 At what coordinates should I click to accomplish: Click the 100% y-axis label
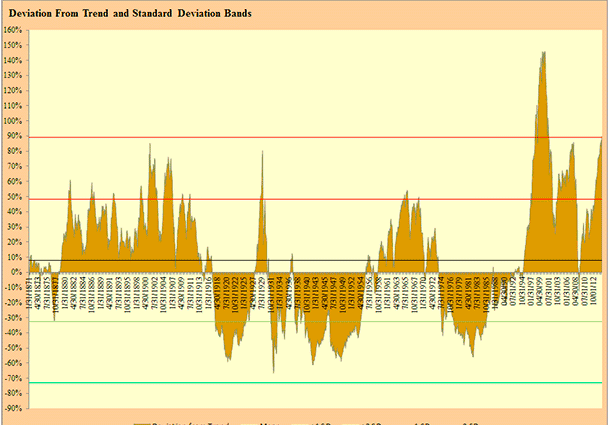[12, 121]
